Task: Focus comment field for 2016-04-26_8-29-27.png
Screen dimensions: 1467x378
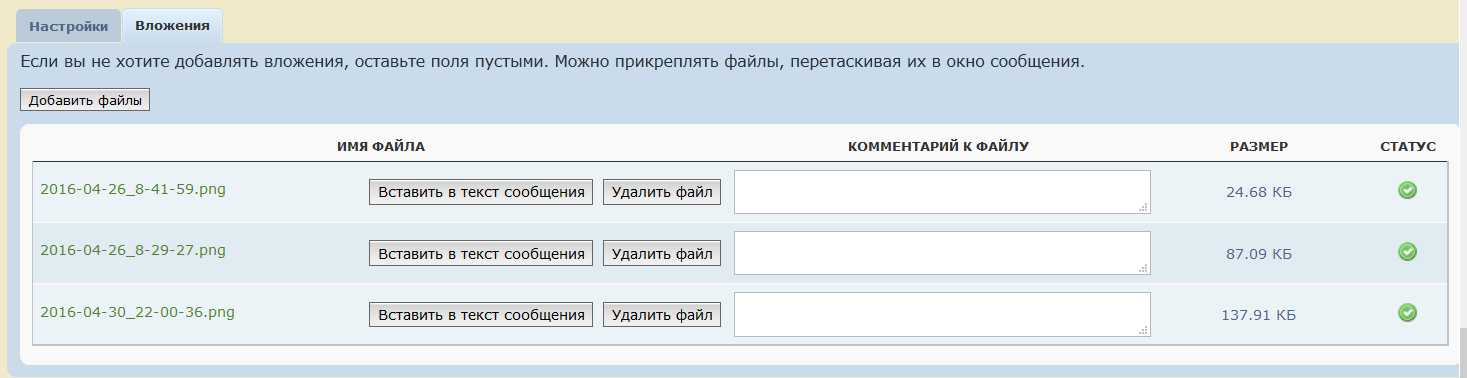Action: pos(942,253)
